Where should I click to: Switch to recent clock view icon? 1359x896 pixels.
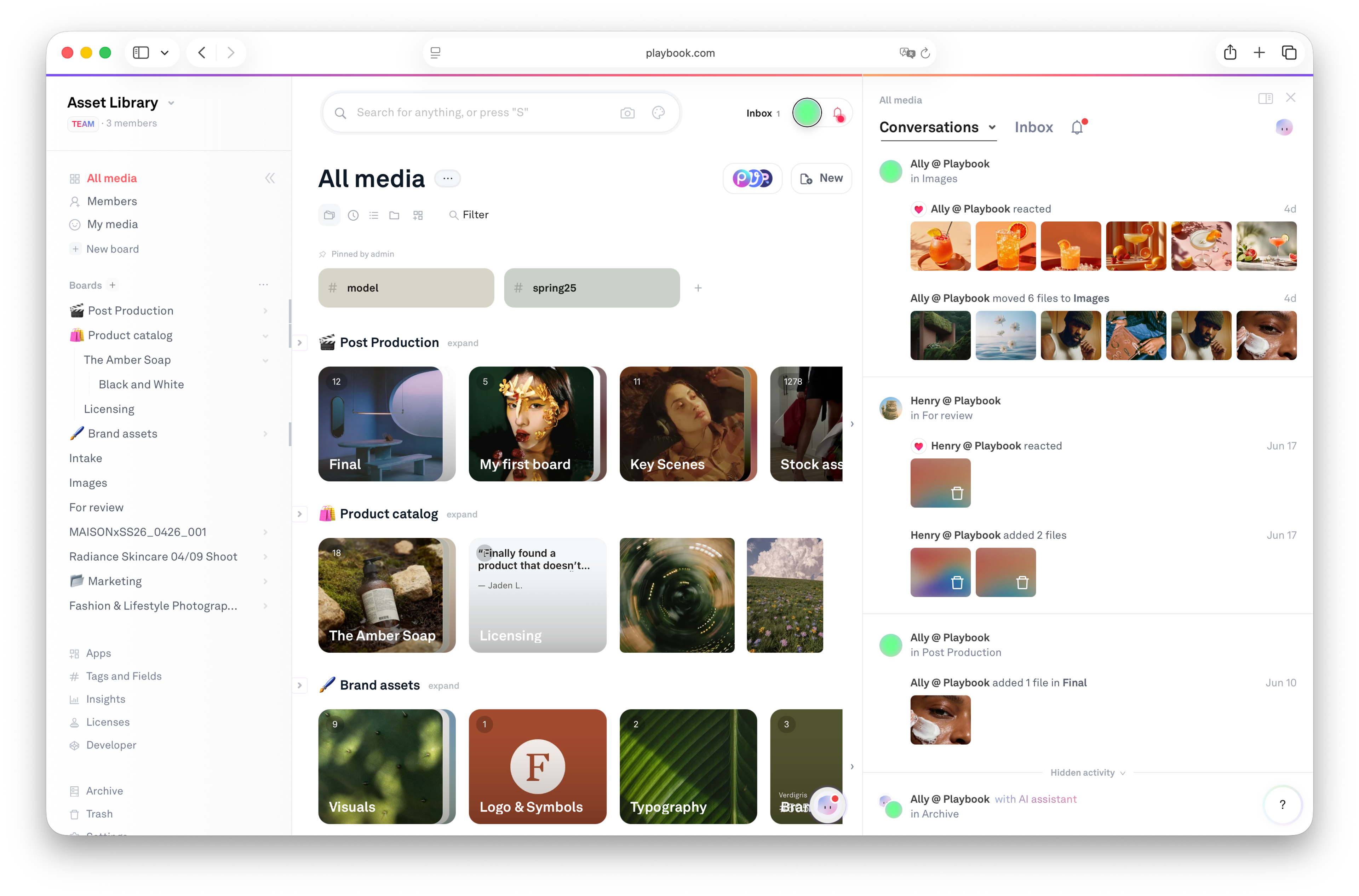pos(353,215)
